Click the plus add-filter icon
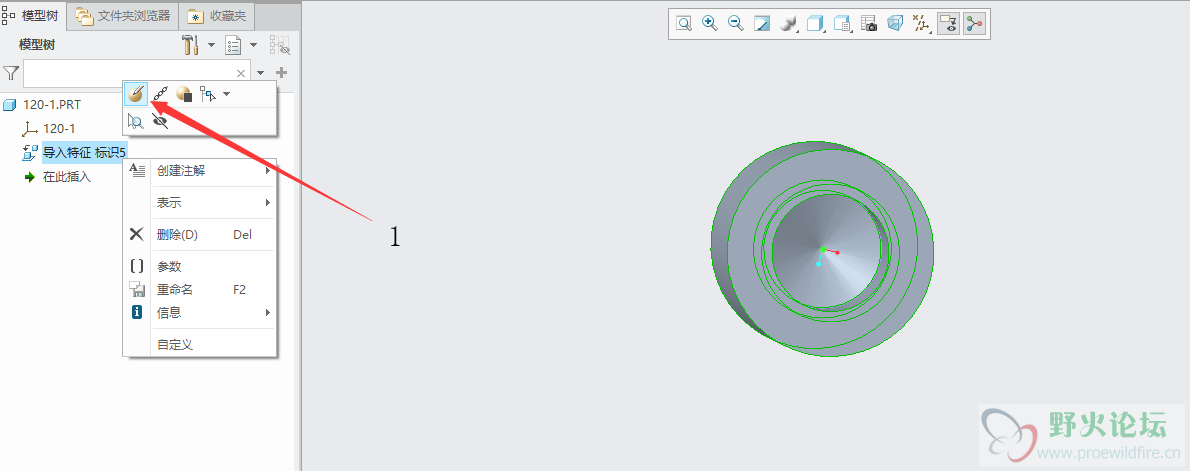Image resolution: width=1190 pixels, height=471 pixels. [x=282, y=73]
